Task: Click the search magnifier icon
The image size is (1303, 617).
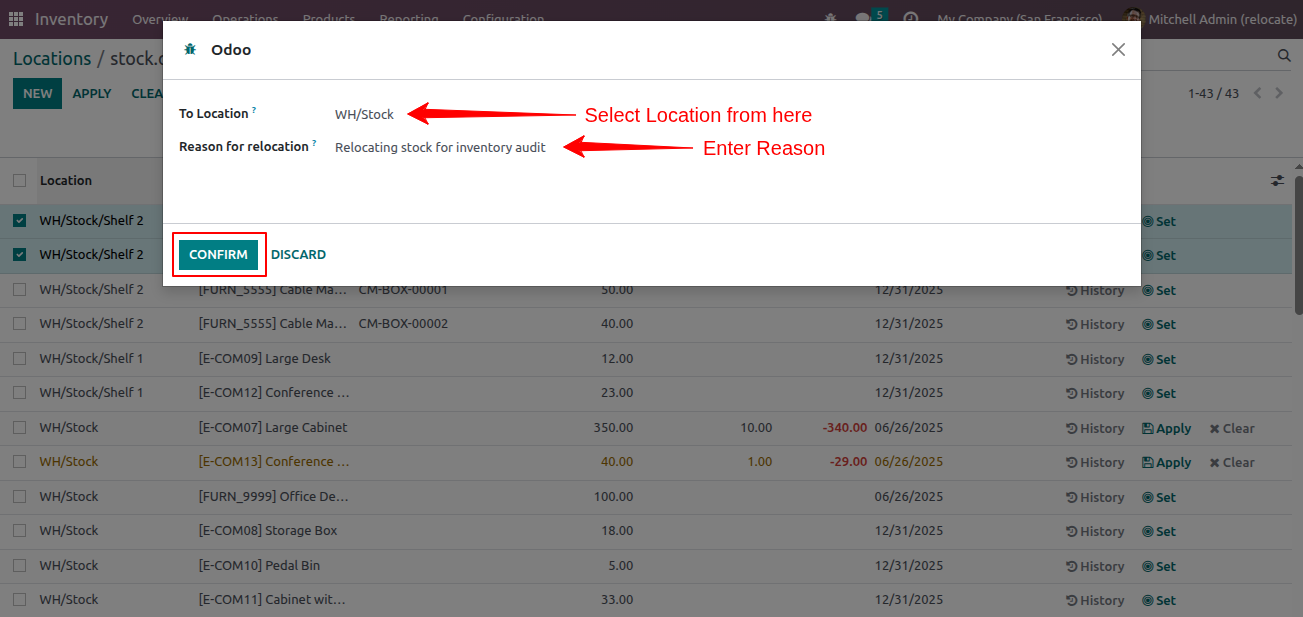Action: [x=1284, y=56]
